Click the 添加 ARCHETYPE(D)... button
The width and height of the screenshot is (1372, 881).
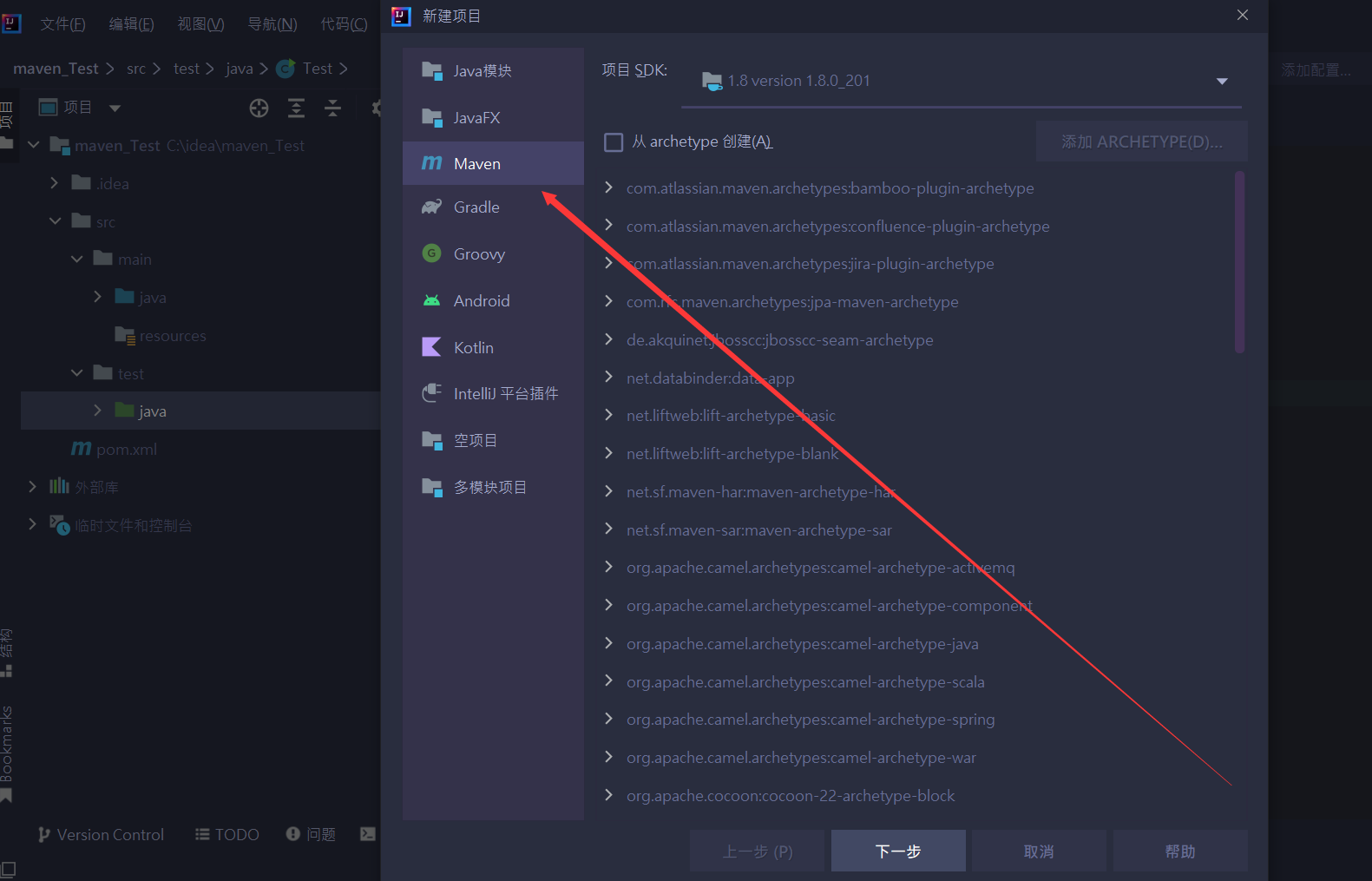pyautogui.click(x=1142, y=141)
